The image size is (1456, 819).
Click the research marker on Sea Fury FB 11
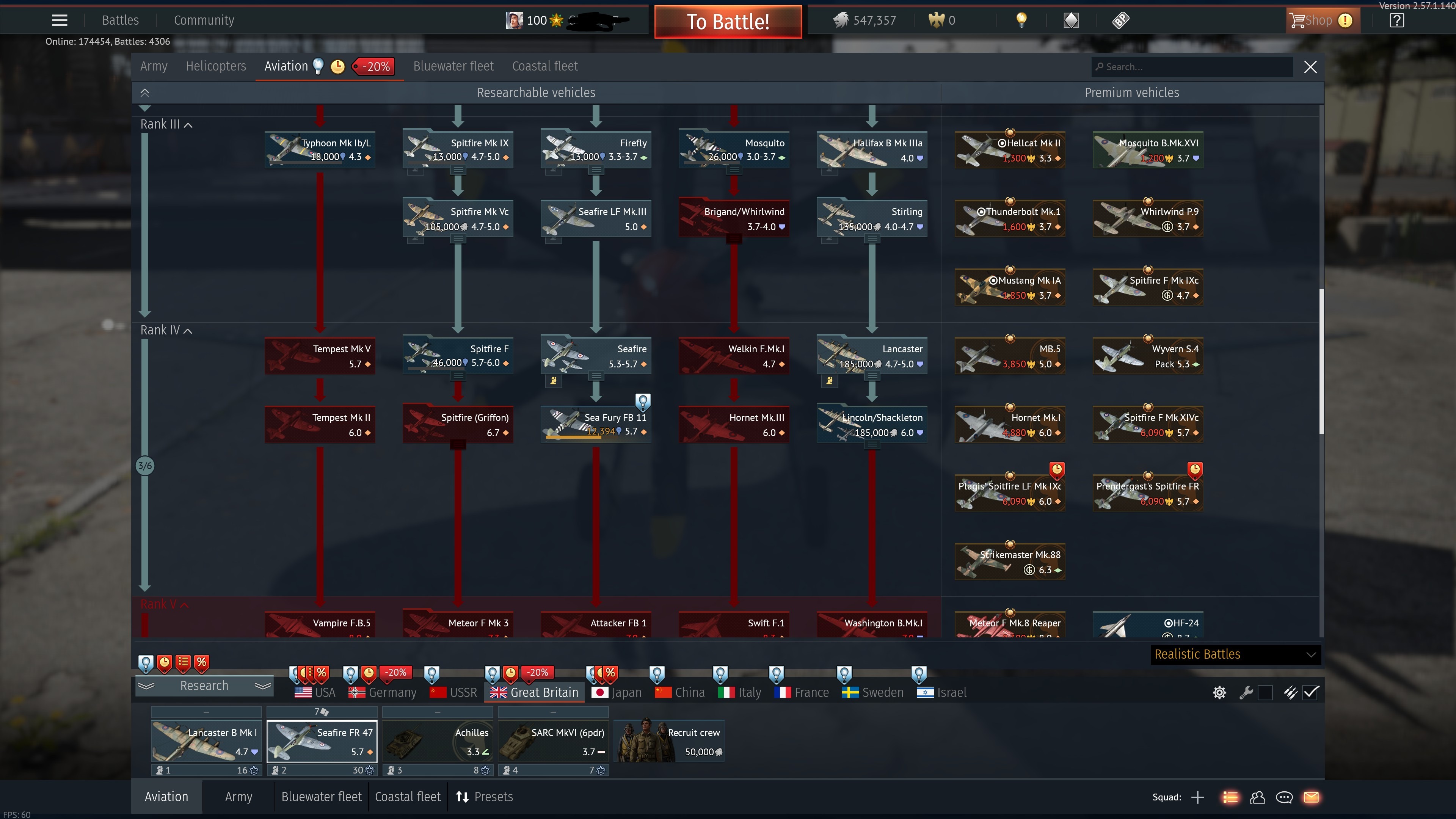tap(643, 402)
